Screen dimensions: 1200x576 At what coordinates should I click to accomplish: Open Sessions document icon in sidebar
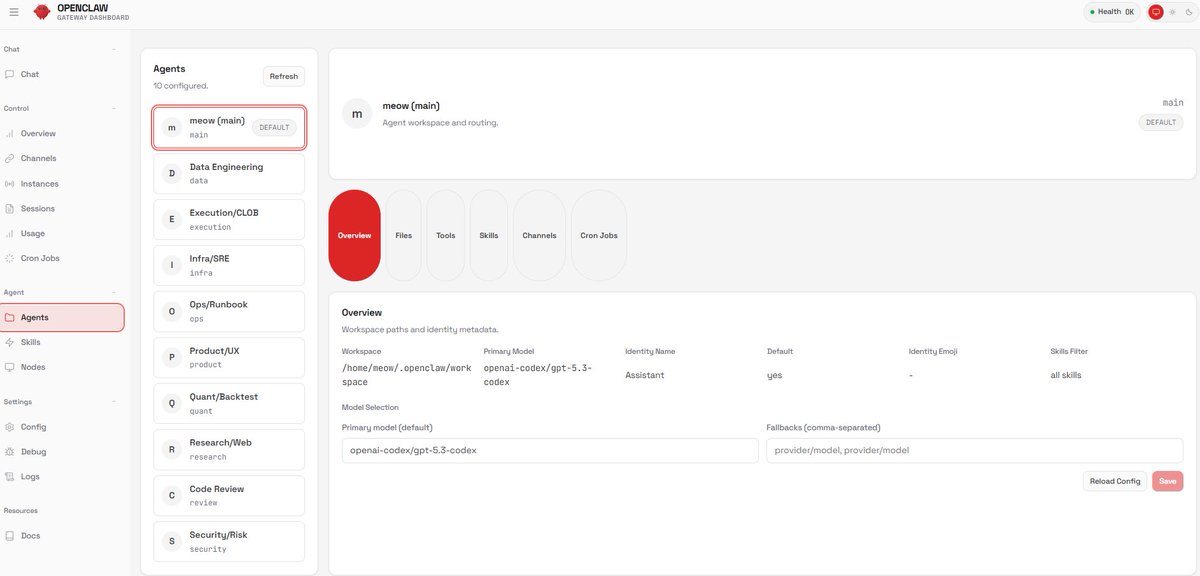[10, 209]
